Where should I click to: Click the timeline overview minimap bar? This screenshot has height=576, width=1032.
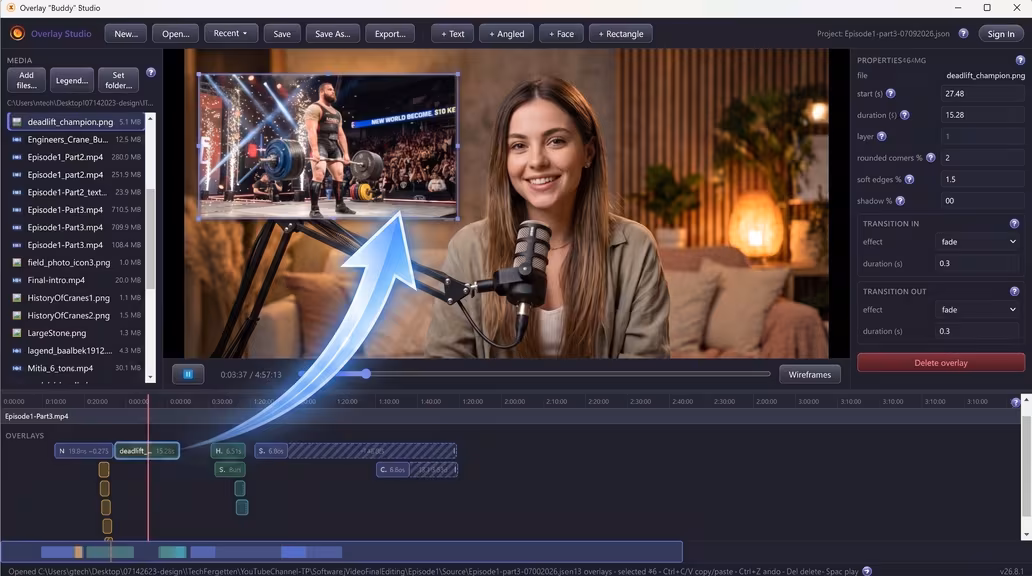coord(342,552)
